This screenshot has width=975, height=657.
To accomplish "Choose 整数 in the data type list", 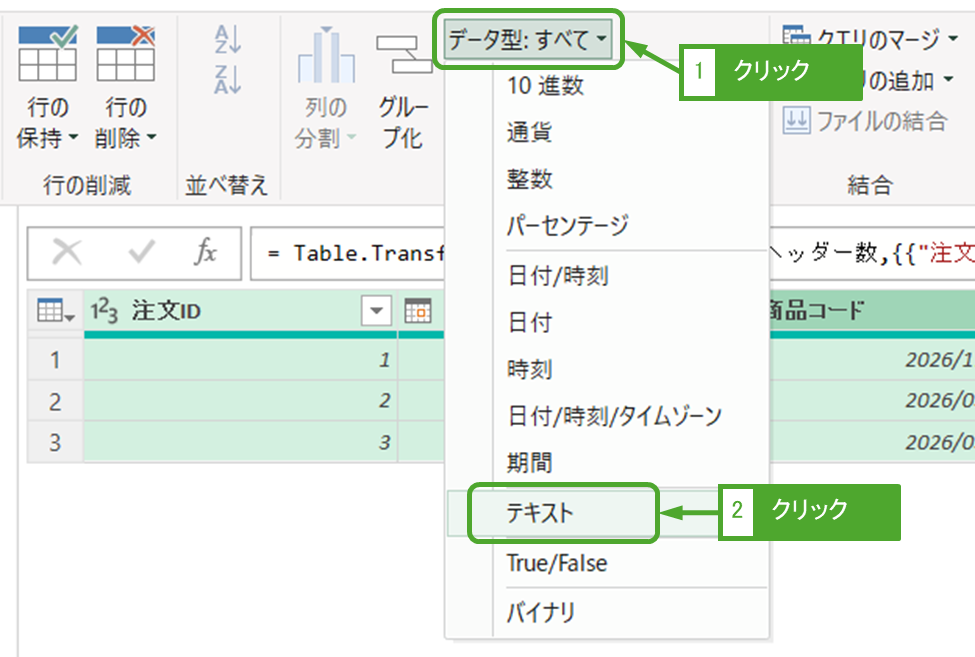I will point(530,179).
